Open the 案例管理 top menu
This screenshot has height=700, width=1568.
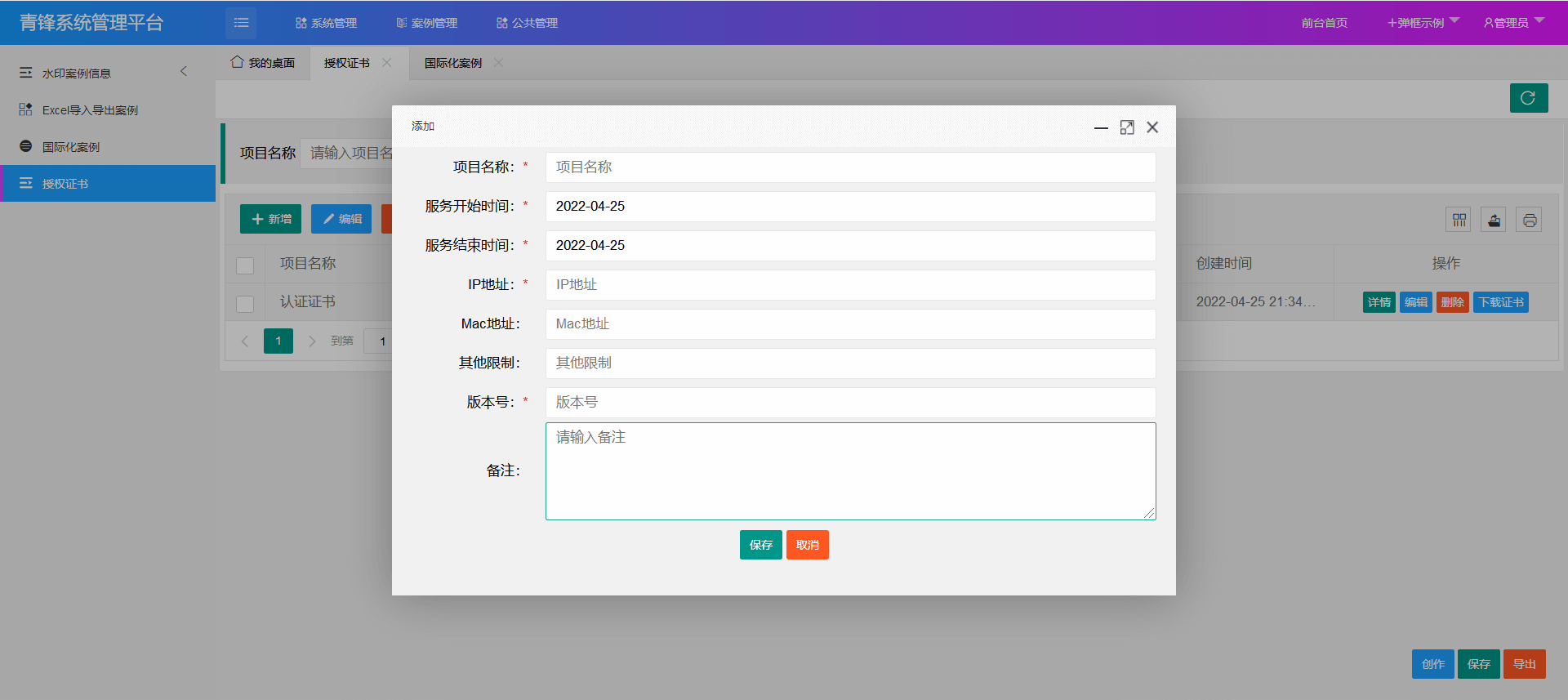(x=427, y=23)
